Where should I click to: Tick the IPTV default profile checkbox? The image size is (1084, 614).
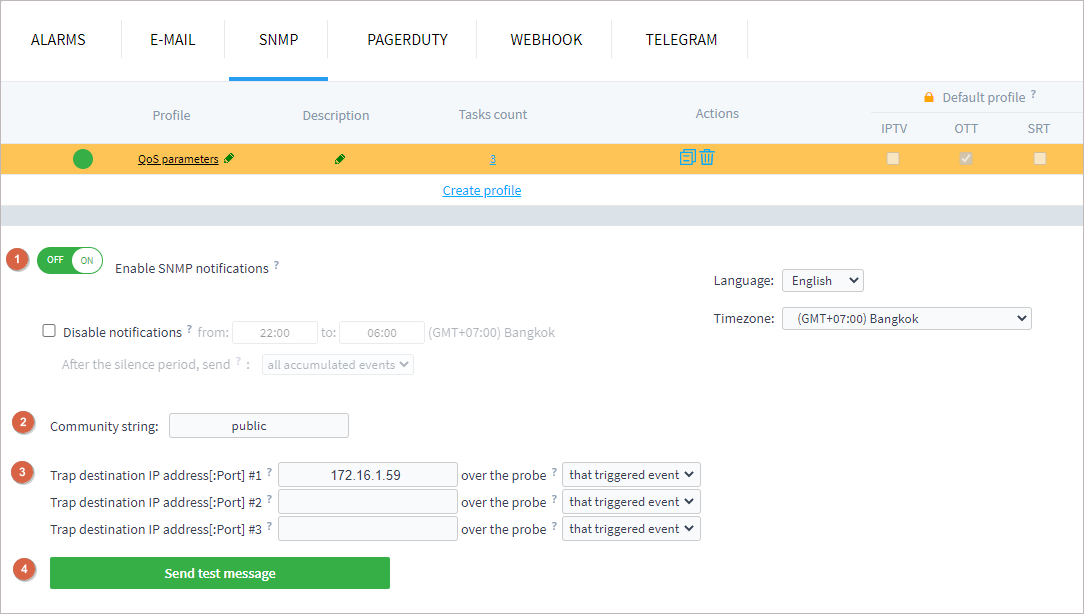click(893, 158)
